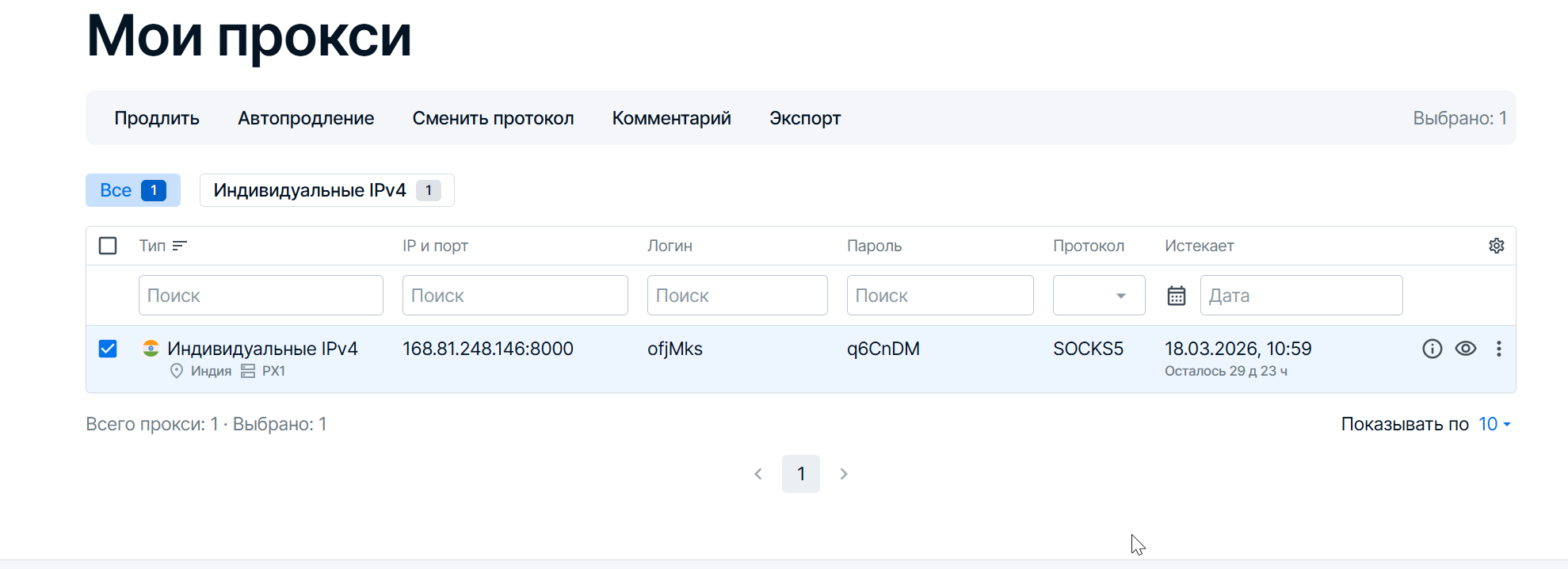Expand the Показывать по 10 dropdown
Image resolution: width=1568 pixels, height=569 pixels.
pos(1494,424)
